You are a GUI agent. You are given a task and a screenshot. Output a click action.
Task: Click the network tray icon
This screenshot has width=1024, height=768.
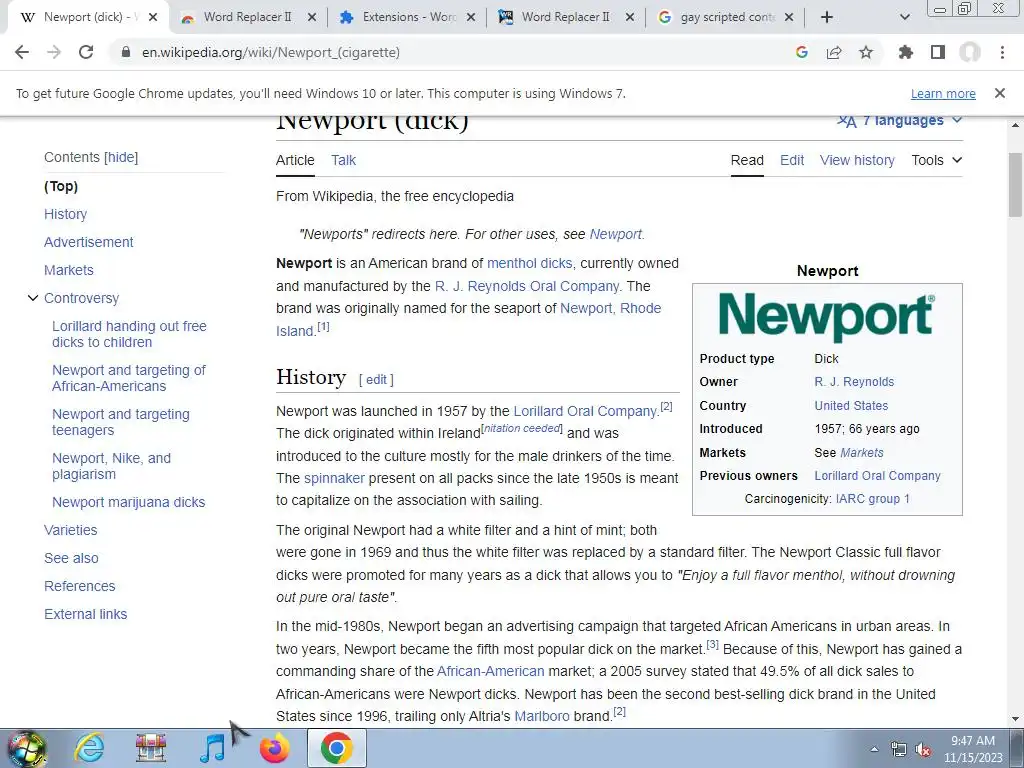point(899,750)
